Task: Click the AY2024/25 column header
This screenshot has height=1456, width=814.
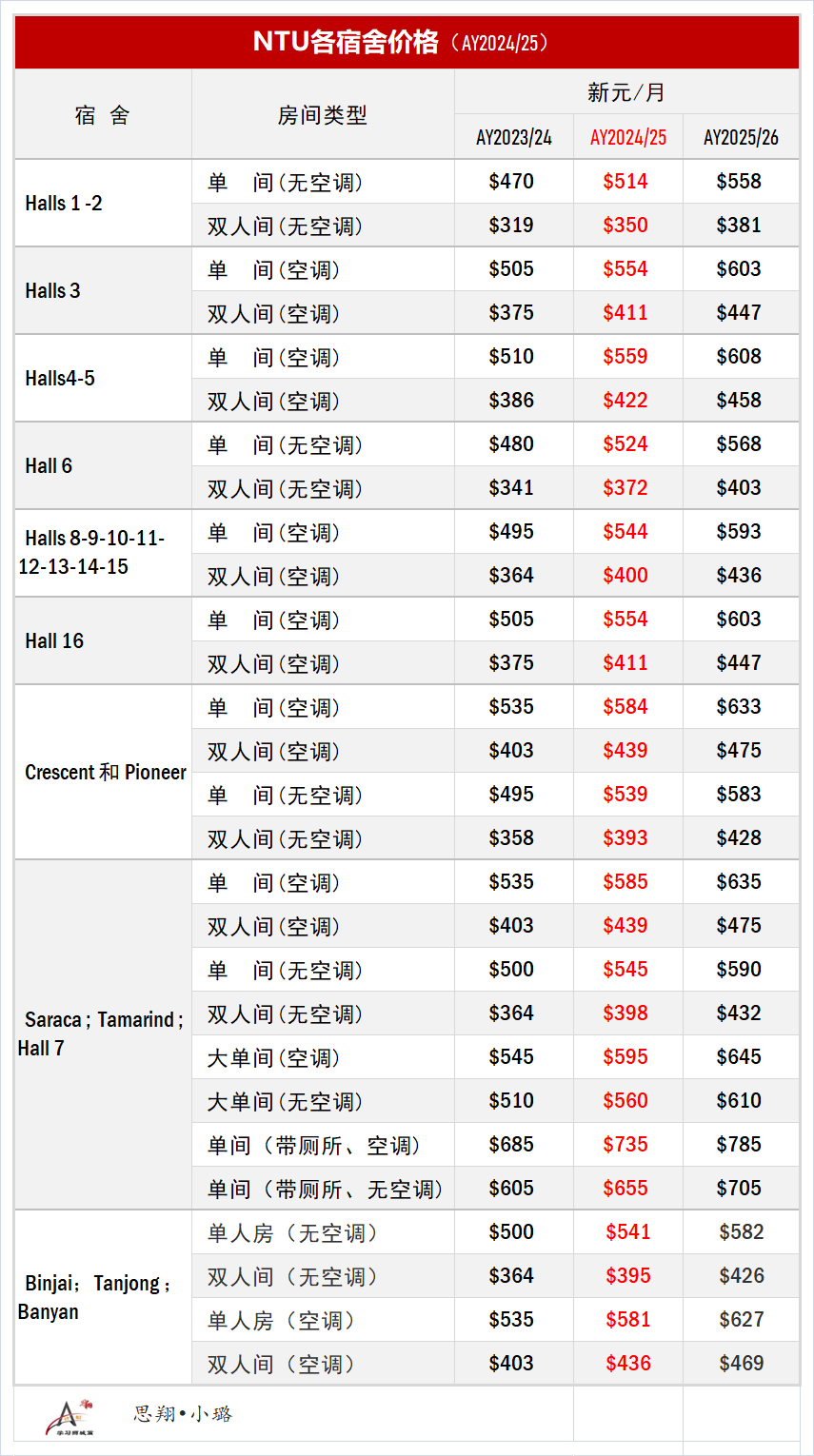Action: 627,137
